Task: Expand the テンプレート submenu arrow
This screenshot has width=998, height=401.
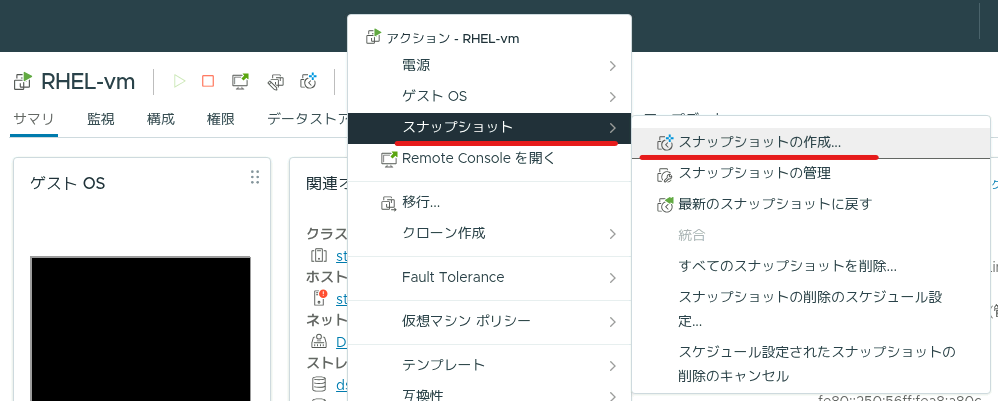Action: click(612, 366)
